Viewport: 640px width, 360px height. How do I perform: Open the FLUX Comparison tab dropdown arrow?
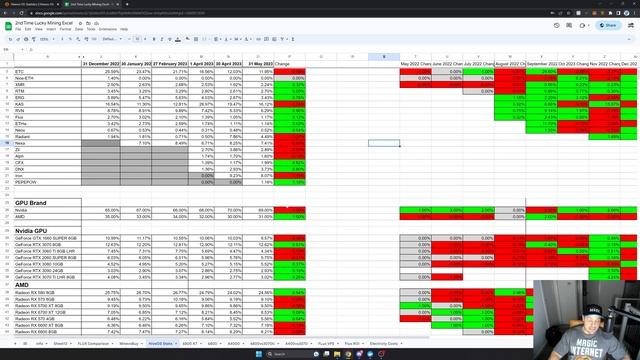click(x=113, y=344)
